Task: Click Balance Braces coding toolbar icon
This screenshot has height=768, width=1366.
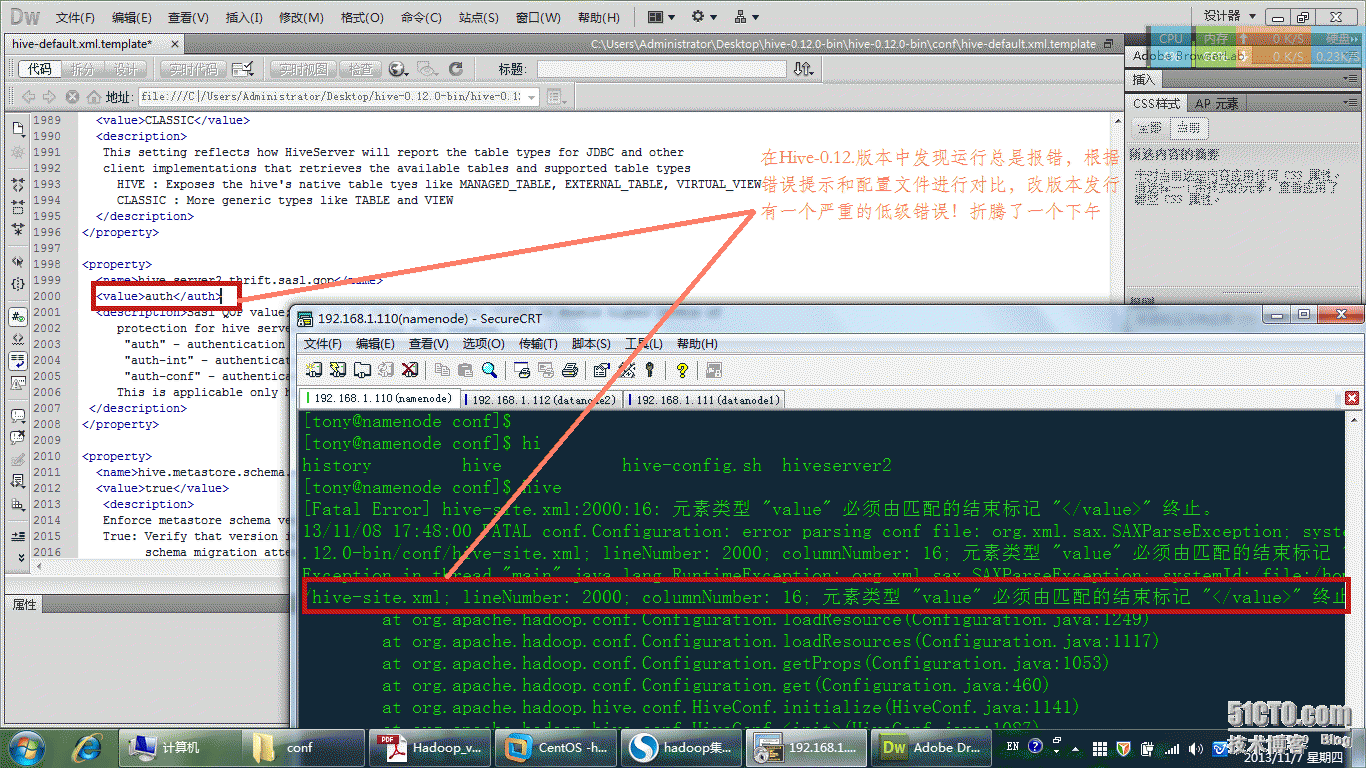Action: pos(18,284)
